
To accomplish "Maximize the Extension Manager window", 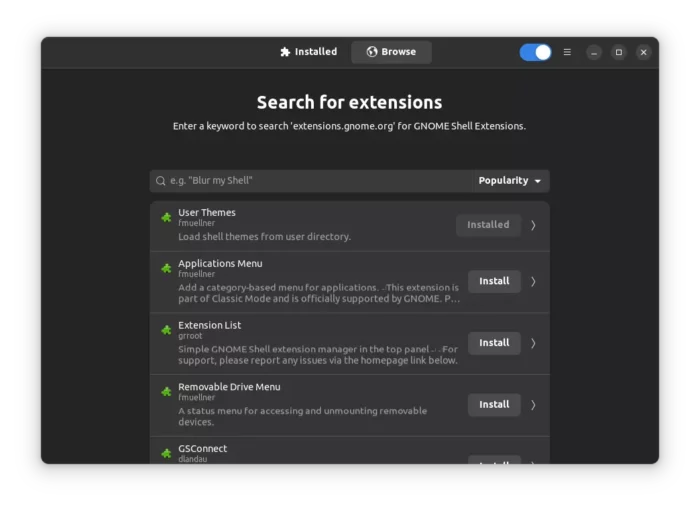I will pos(619,52).
